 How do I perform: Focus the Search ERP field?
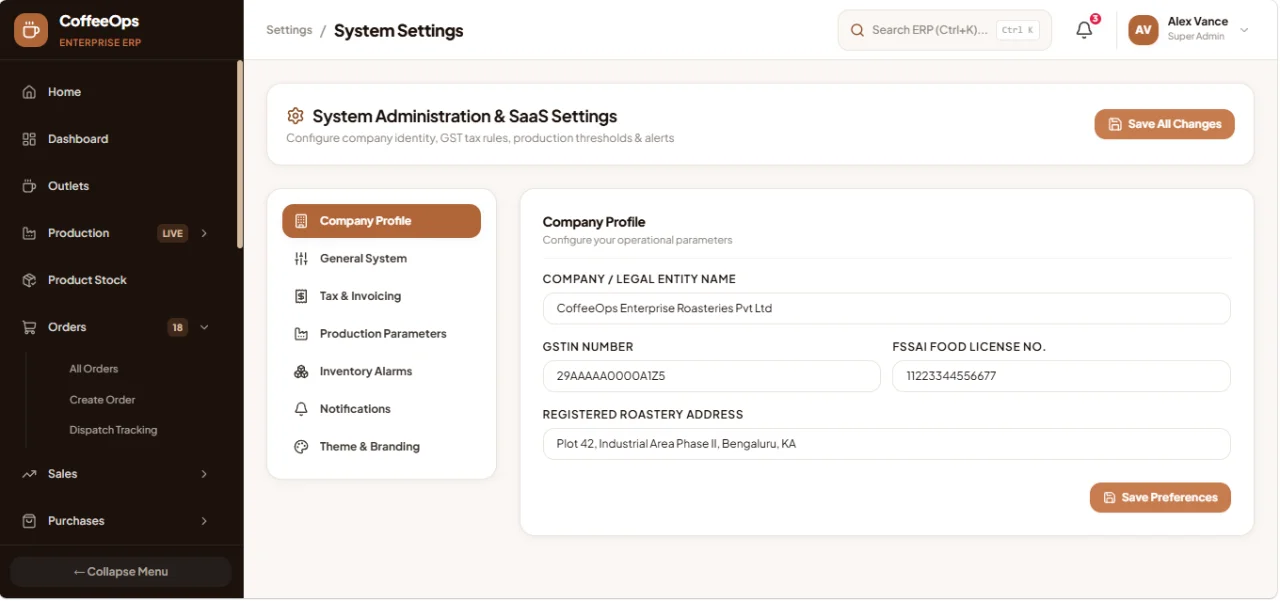(944, 30)
